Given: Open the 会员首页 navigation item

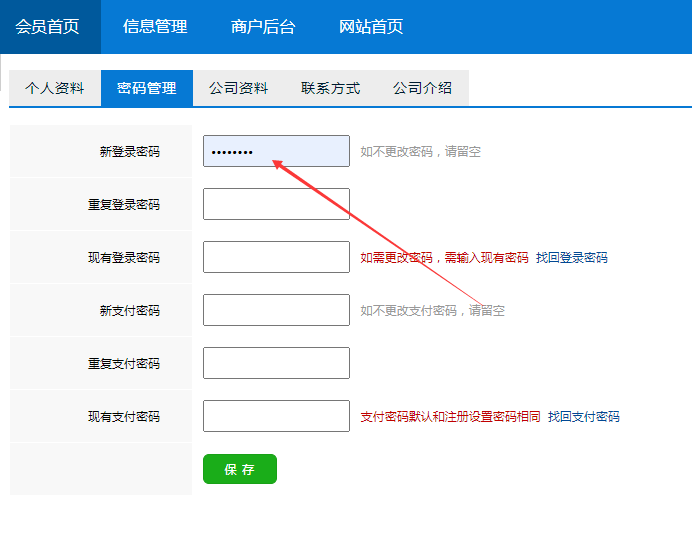Looking at the screenshot, I should coord(48,27).
